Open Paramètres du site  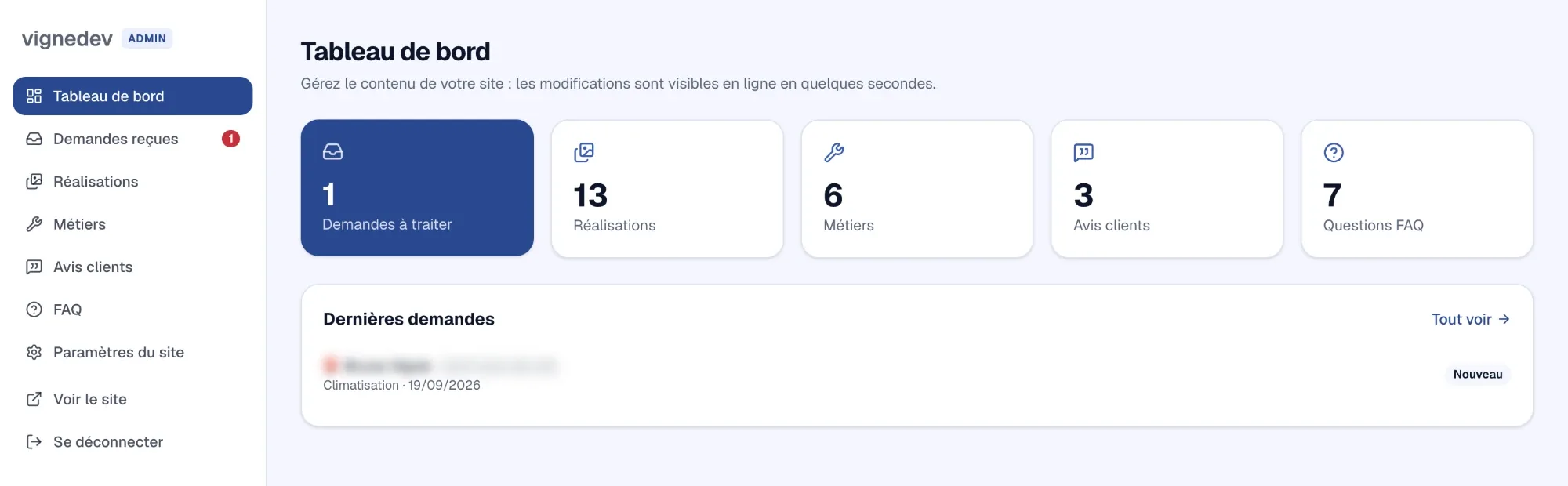[x=132, y=353]
